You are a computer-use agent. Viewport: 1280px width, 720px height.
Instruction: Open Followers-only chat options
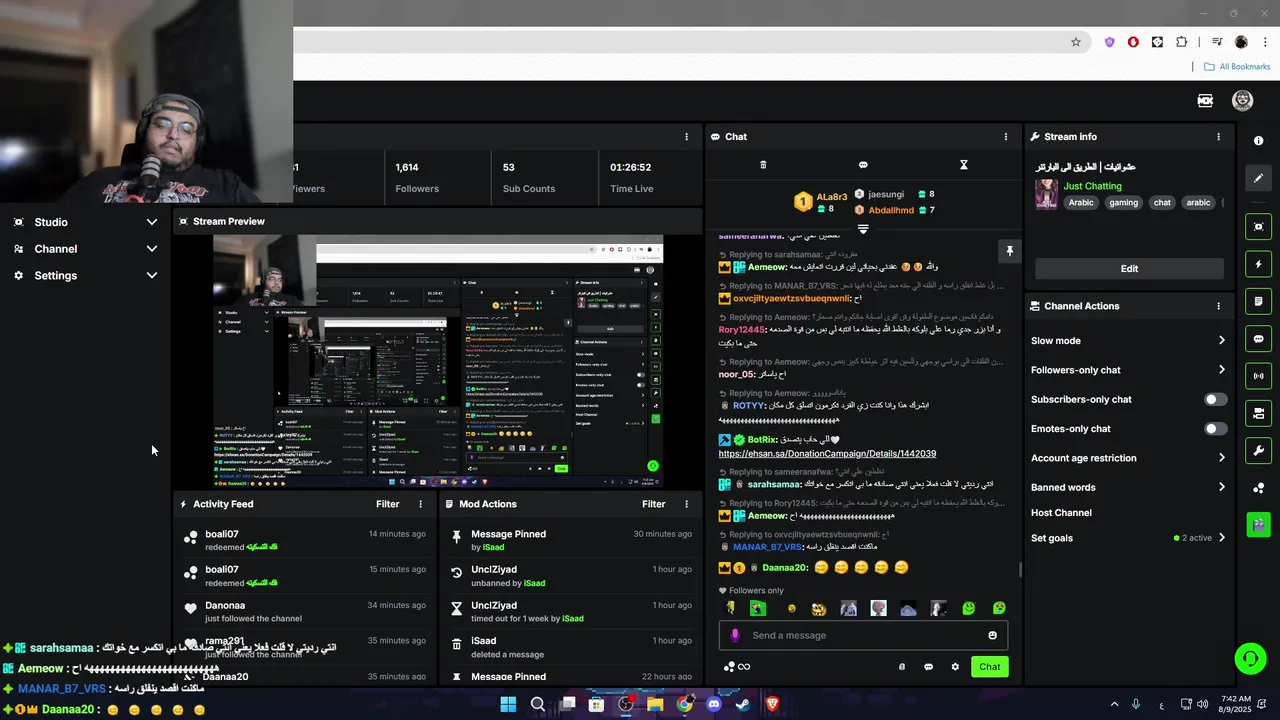(x=1129, y=370)
